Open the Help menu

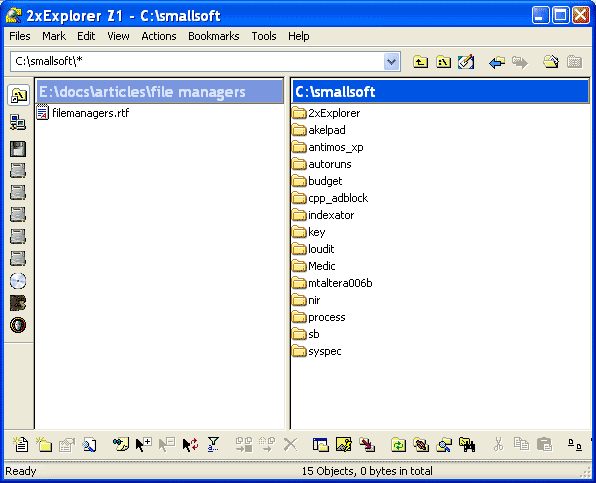[298, 36]
